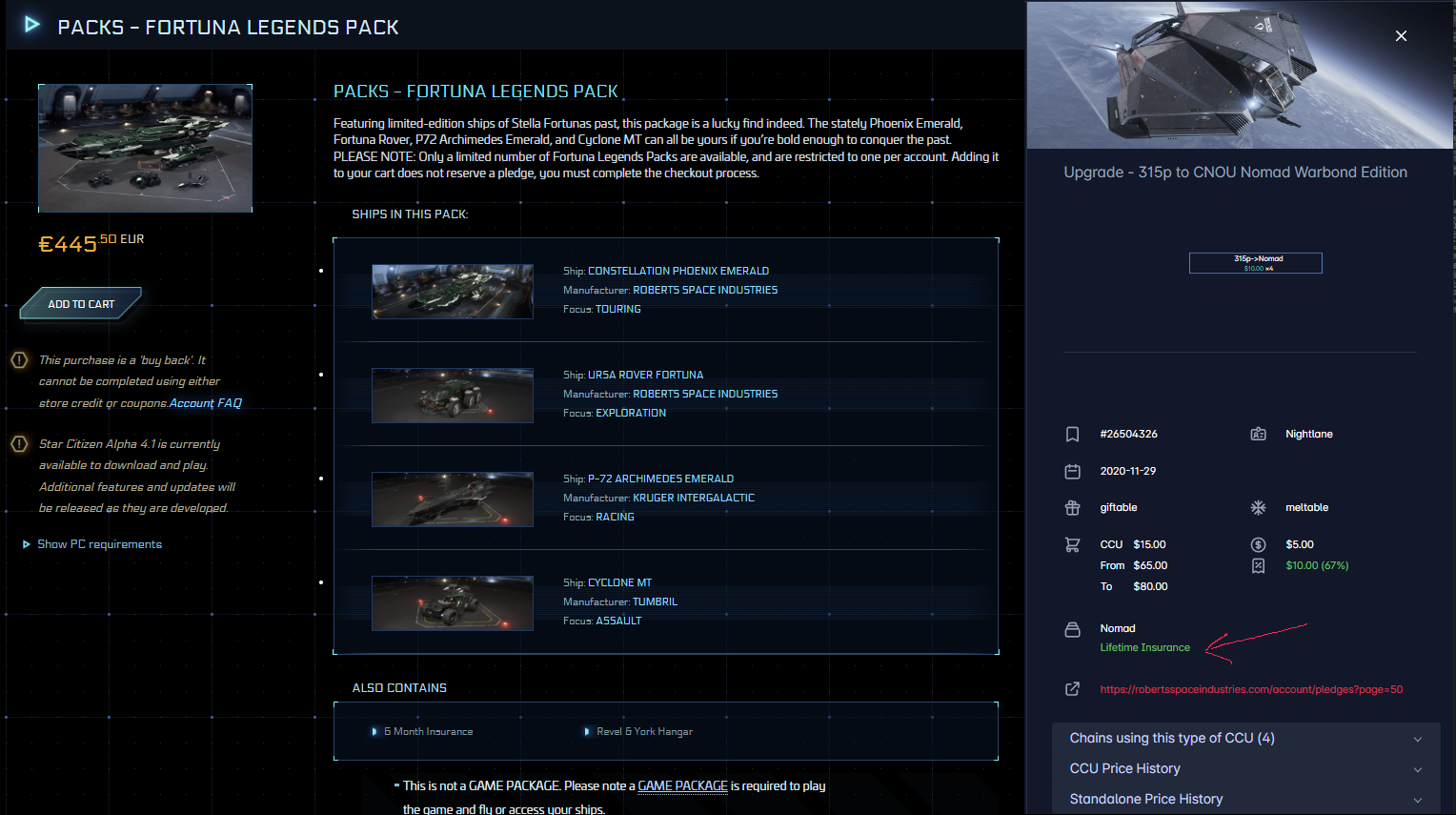Click P-72 Archimedes Emerald ship thumbnail
Viewport: 1456px width, 815px height.
(453, 499)
